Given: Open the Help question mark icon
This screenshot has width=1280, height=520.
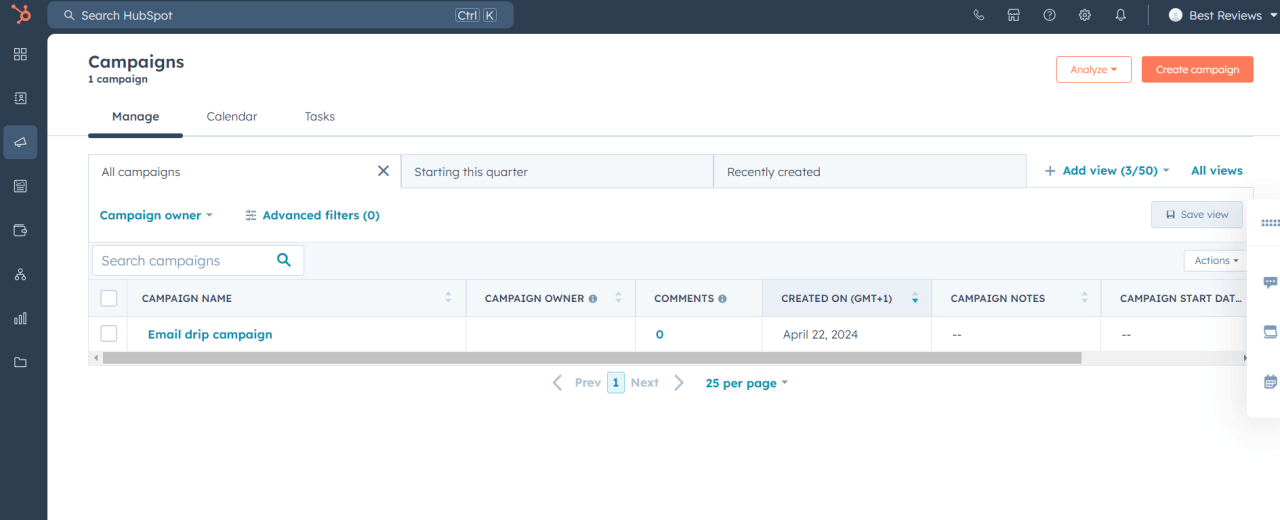Looking at the screenshot, I should (x=1049, y=15).
